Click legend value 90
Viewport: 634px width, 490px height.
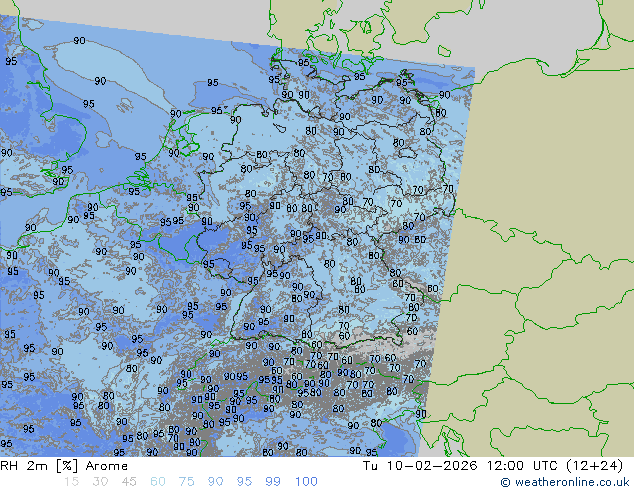pos(216,482)
